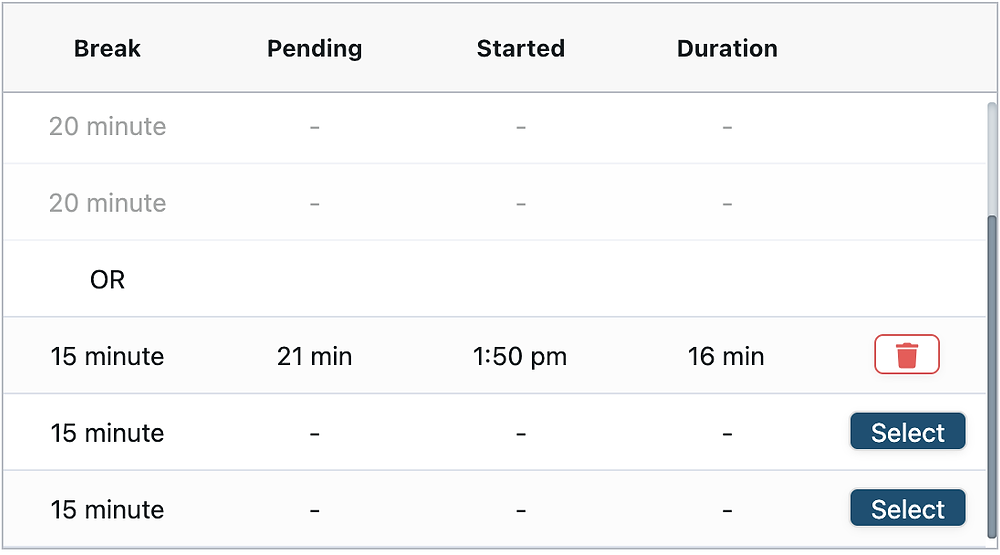1000x555 pixels.
Task: Click the Duration dash in second 20 minute row
Action: click(x=727, y=204)
